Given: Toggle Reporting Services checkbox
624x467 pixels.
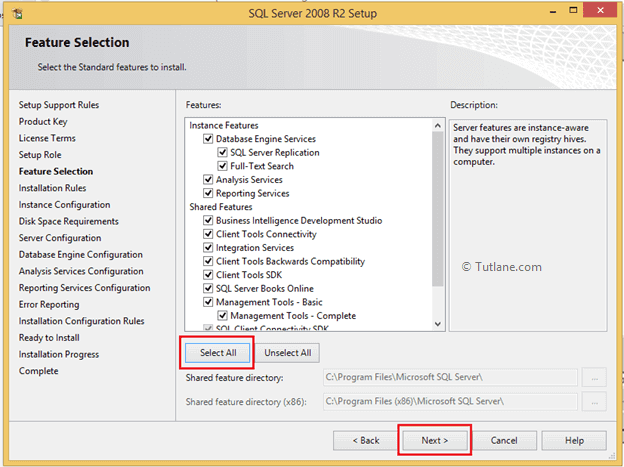Looking at the screenshot, I should coord(208,194).
